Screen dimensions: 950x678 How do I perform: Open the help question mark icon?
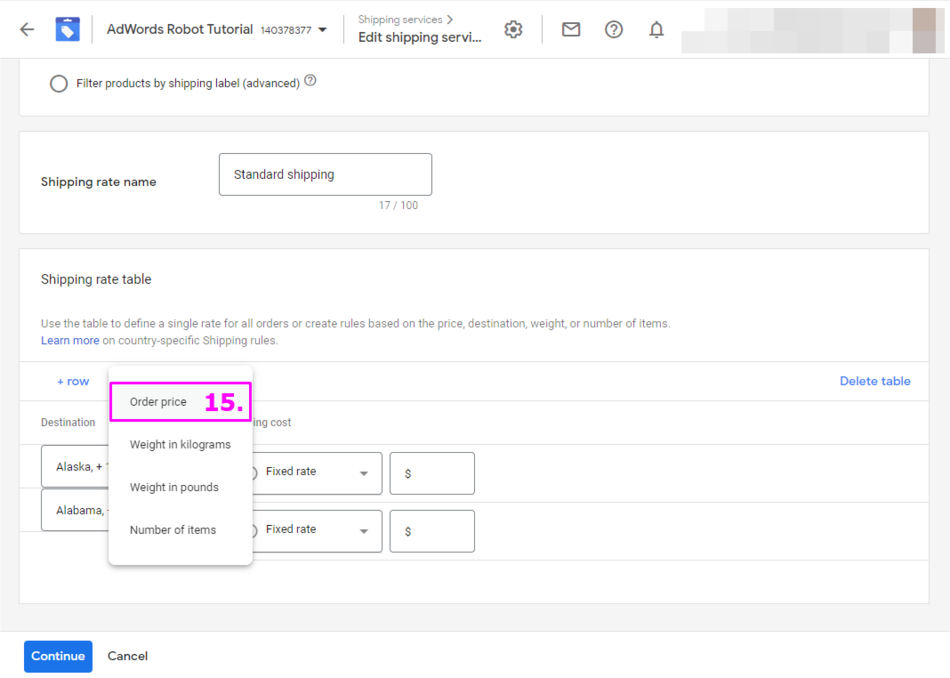(x=614, y=29)
